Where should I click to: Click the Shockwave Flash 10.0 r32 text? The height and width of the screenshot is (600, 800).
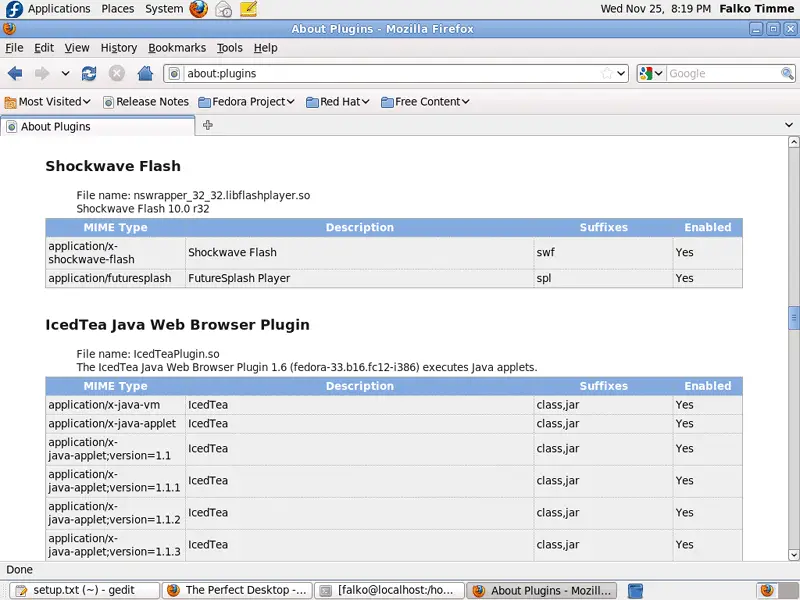(x=143, y=209)
